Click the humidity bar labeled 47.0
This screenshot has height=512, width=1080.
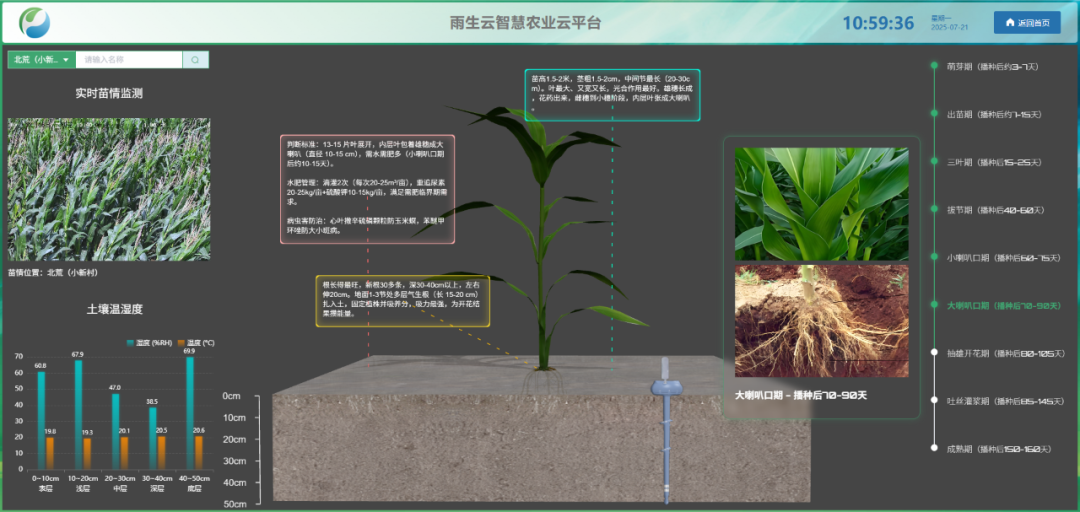click(115, 431)
